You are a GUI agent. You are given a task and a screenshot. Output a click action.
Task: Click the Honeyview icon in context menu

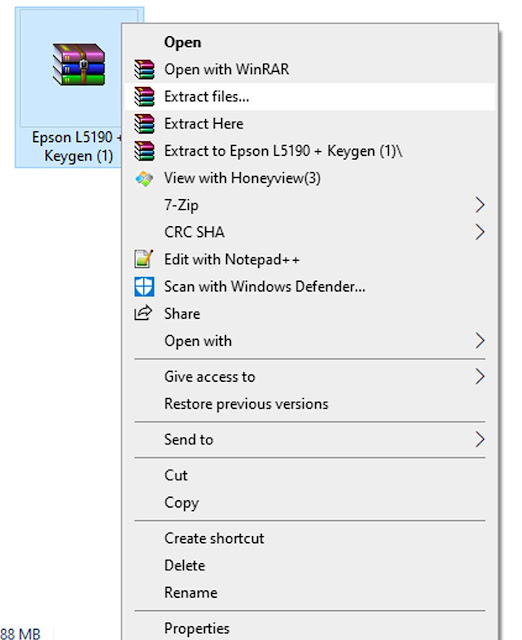pos(144,178)
